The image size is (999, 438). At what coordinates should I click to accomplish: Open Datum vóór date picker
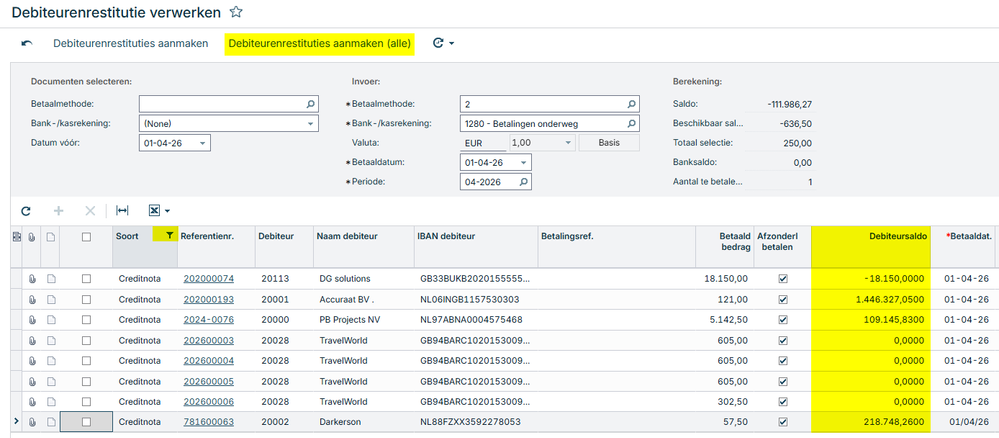pyautogui.click(x=203, y=143)
